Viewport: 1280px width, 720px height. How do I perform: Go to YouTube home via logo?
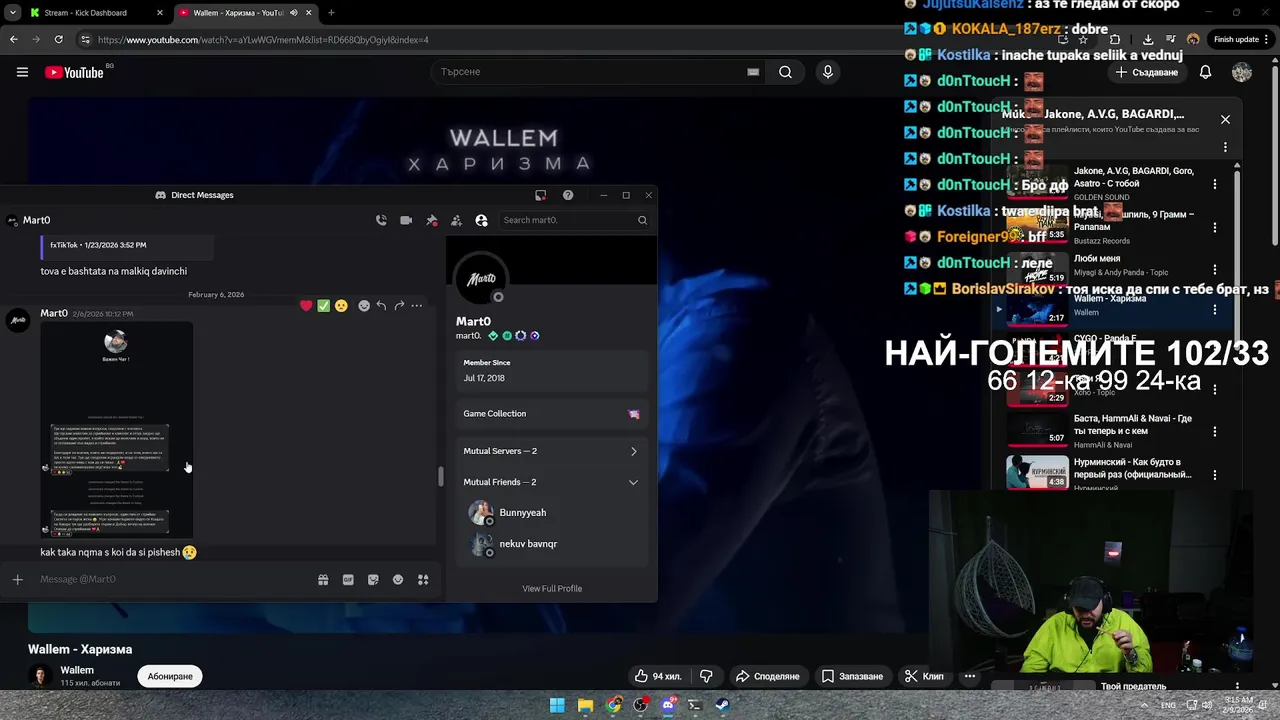pyautogui.click(x=75, y=72)
